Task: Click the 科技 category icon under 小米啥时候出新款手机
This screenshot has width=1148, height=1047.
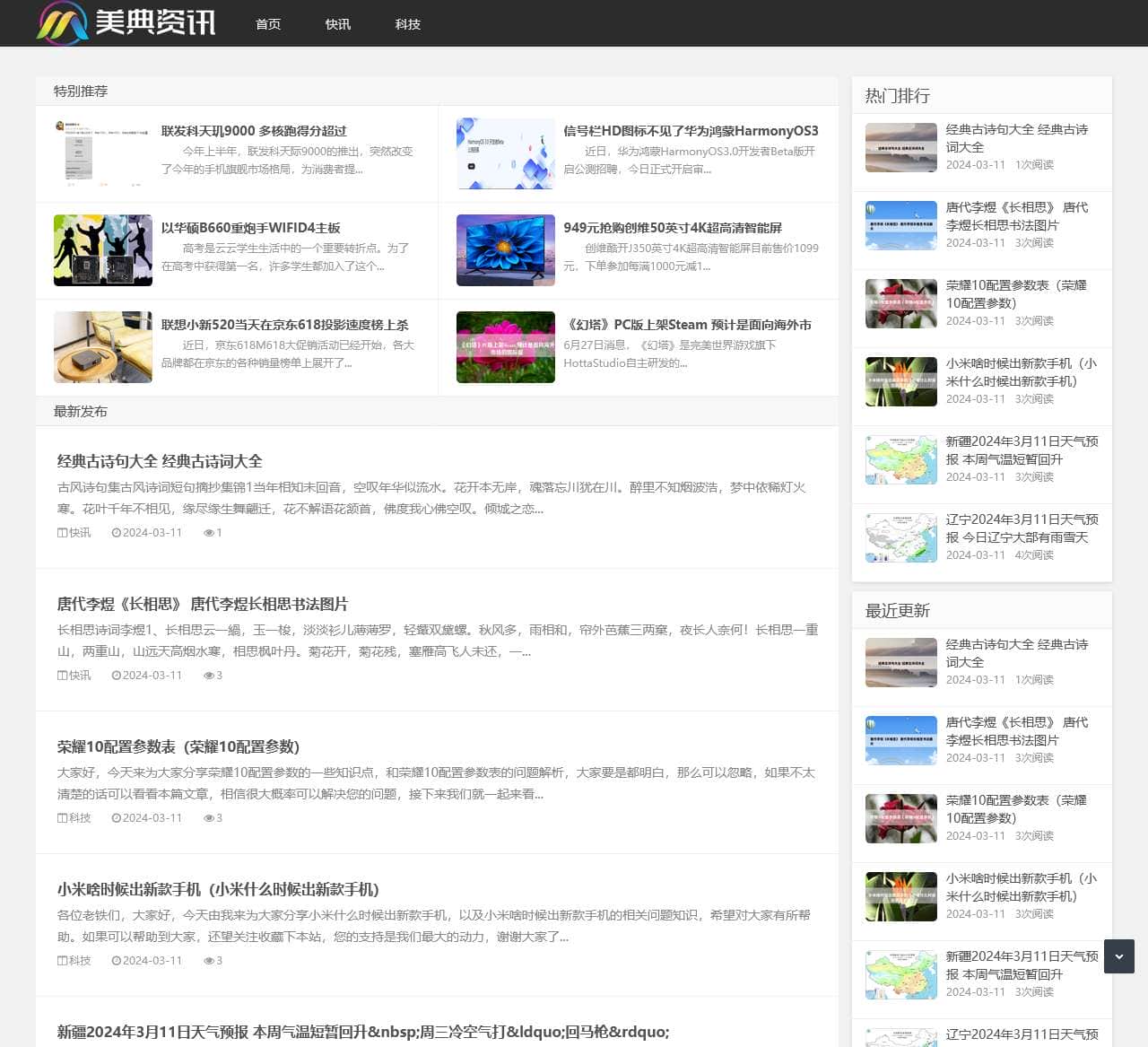Action: [x=60, y=960]
